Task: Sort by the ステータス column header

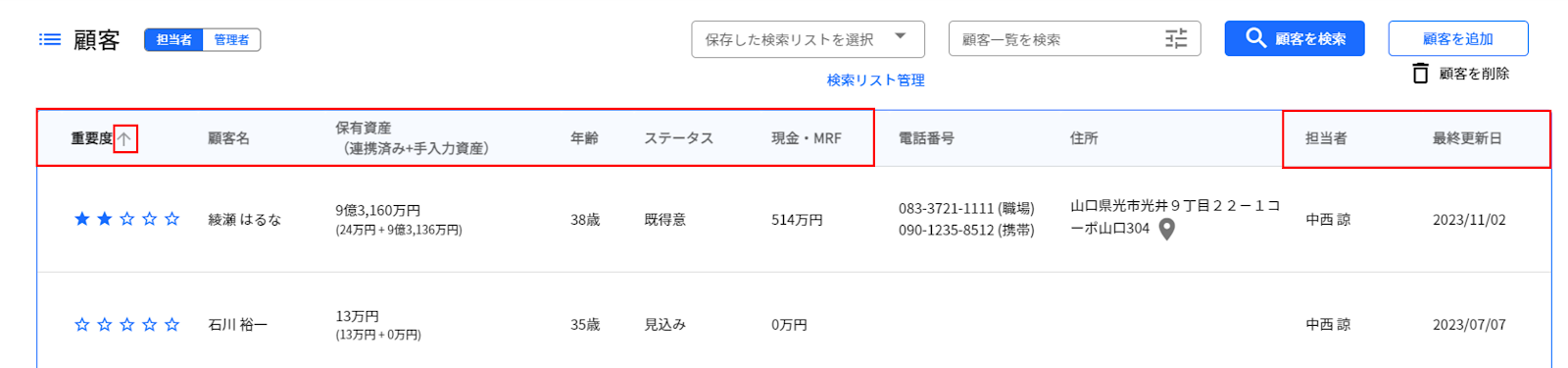Action: click(x=678, y=138)
